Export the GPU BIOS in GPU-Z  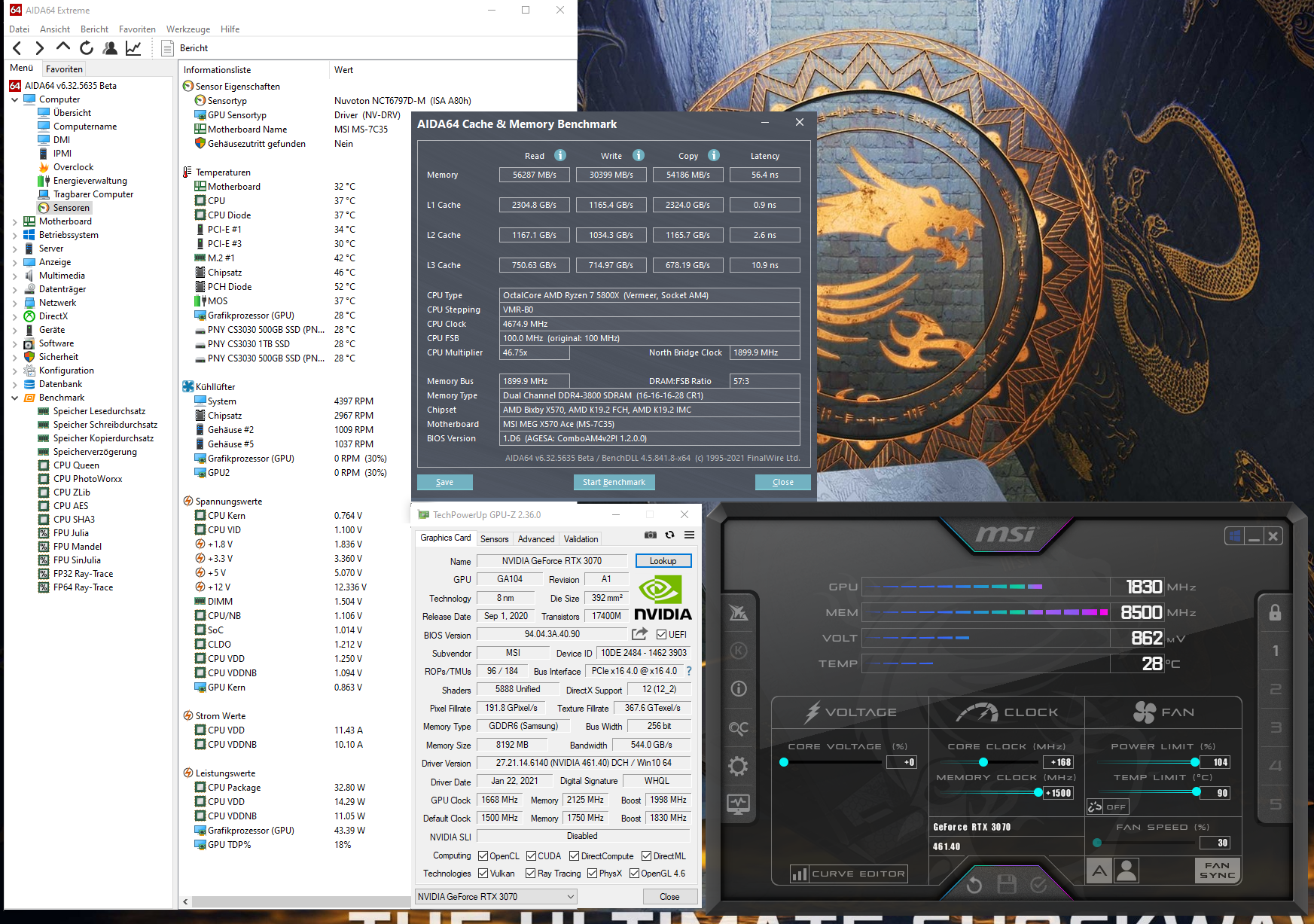(640, 634)
